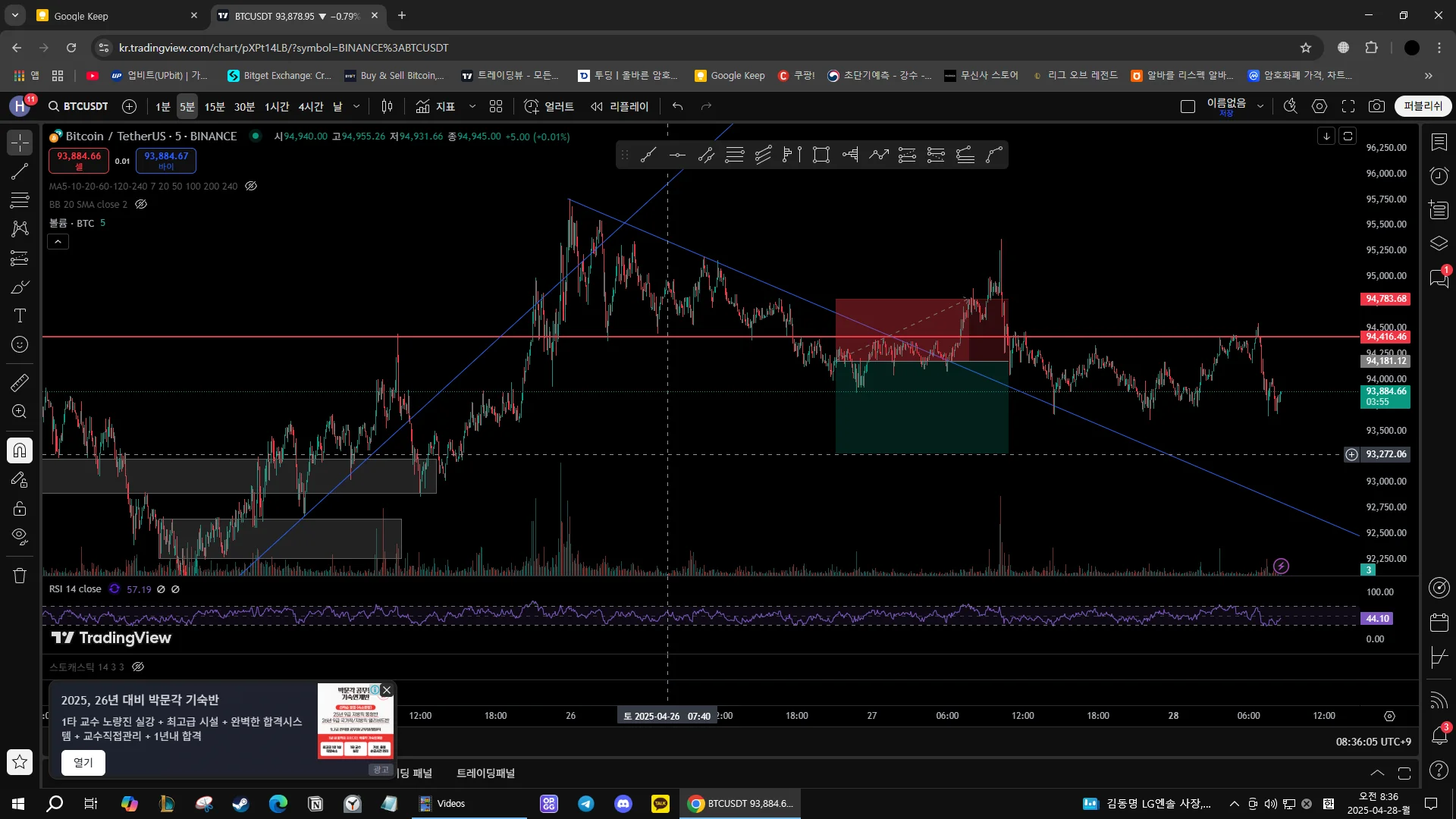The width and height of the screenshot is (1456, 819).
Task: Select the measure ruler tool
Action: 20,383
